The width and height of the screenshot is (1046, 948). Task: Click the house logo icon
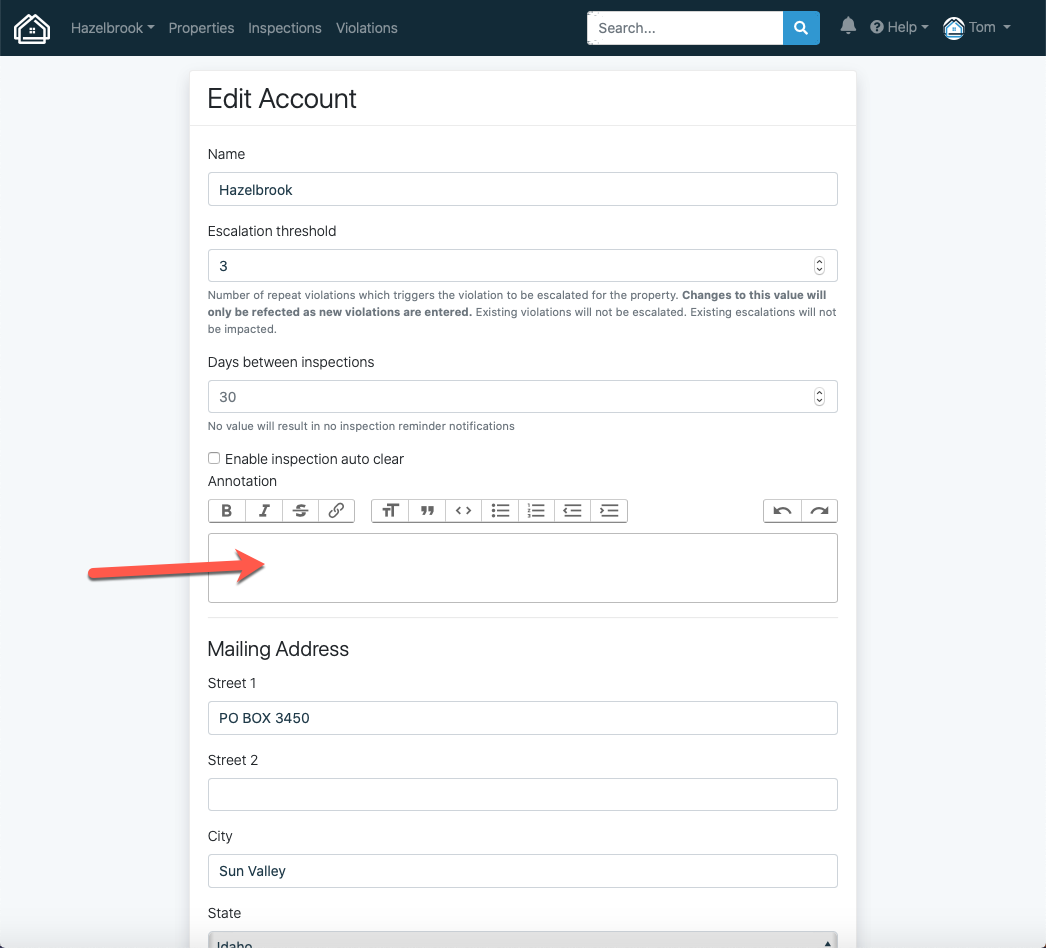pyautogui.click(x=32, y=29)
